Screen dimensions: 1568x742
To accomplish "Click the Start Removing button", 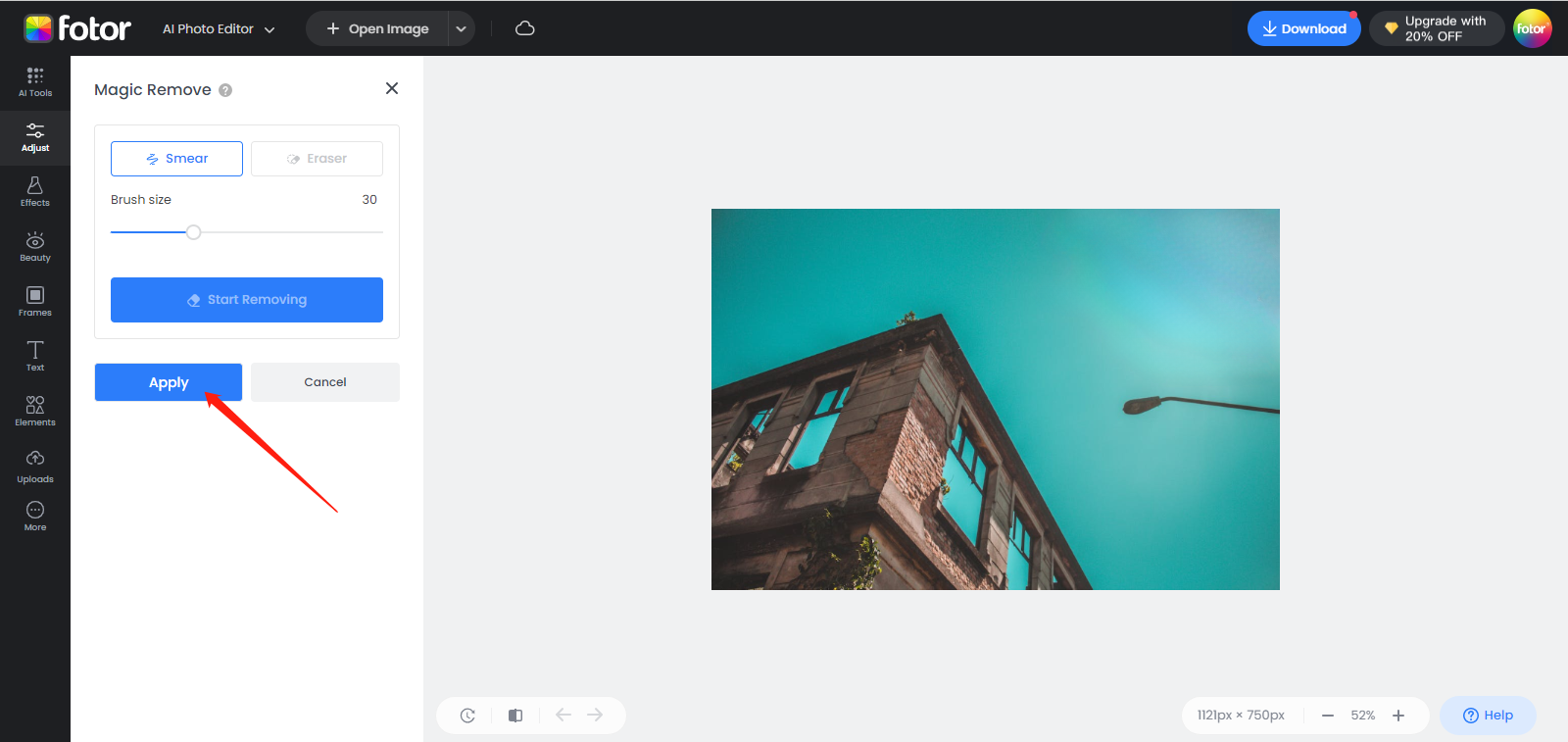I will (x=247, y=300).
